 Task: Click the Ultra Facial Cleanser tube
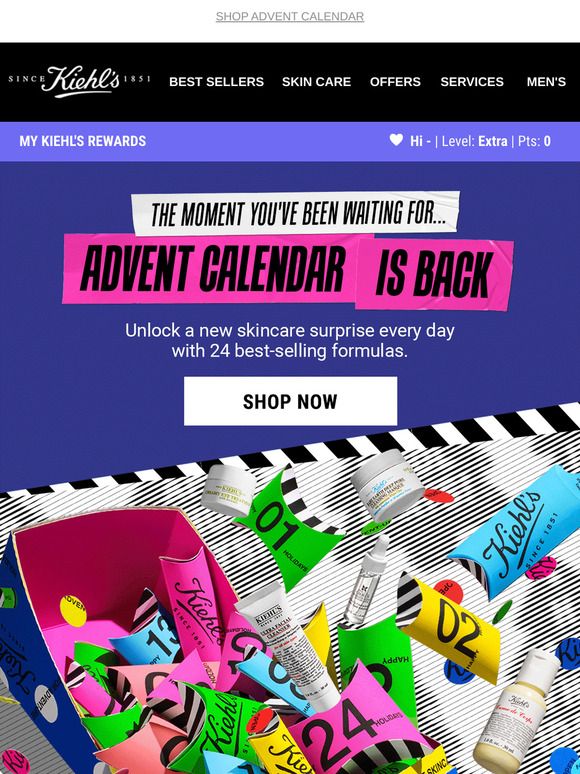point(287,647)
